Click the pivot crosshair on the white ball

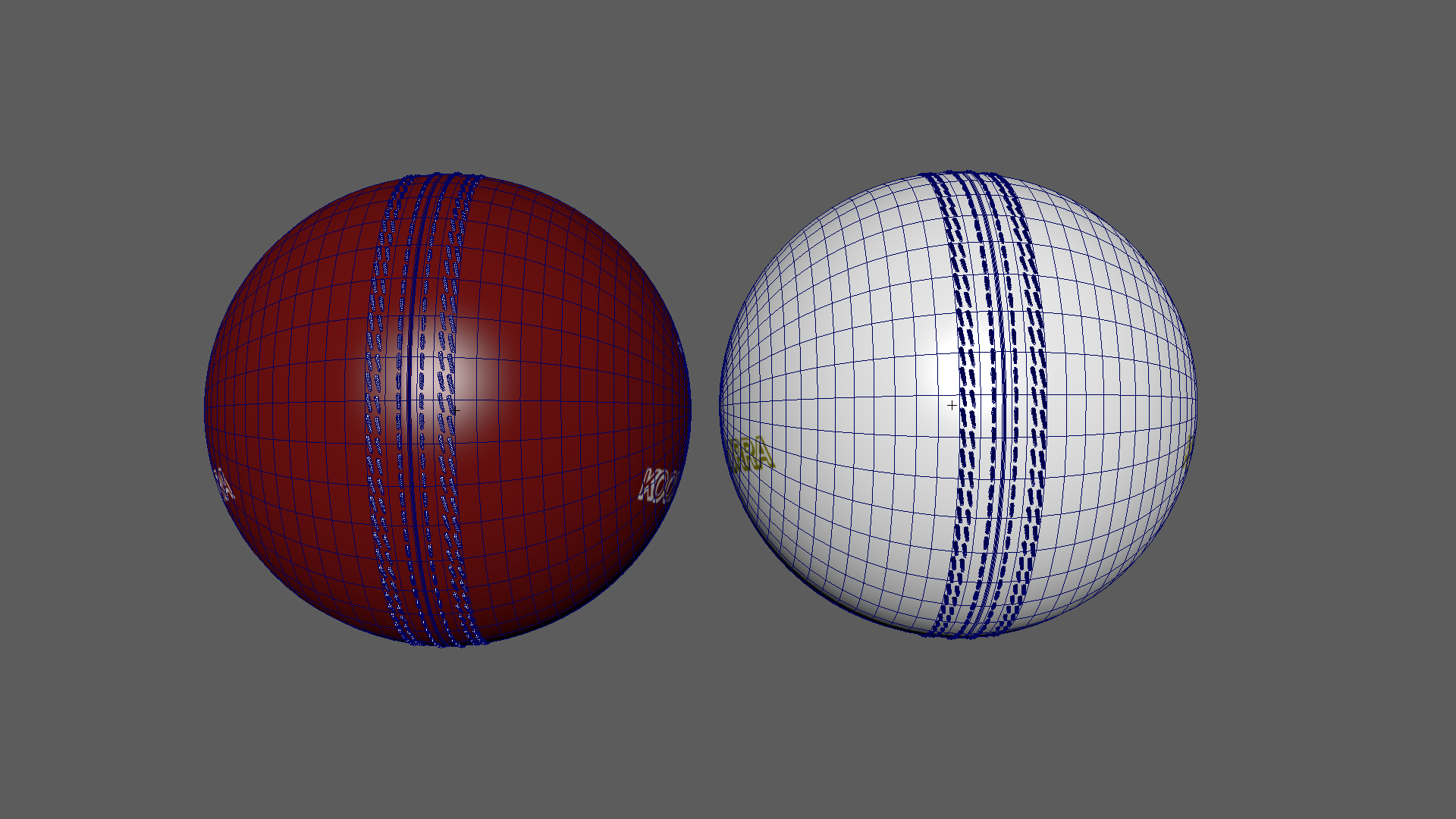click(x=952, y=406)
